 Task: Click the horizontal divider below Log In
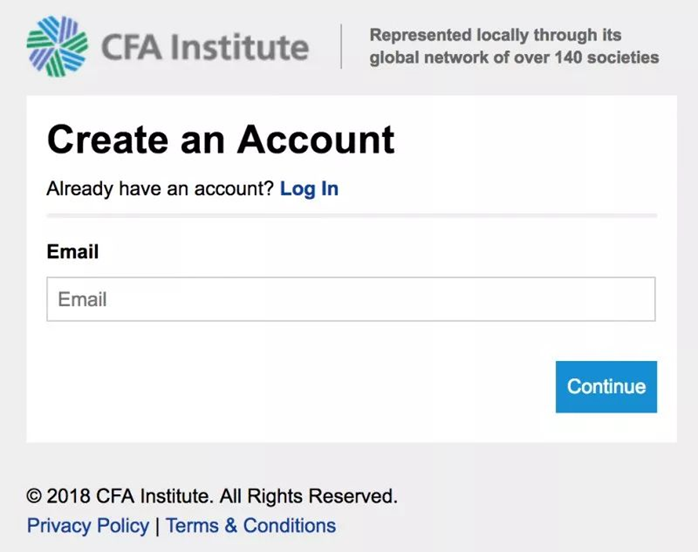point(351,215)
